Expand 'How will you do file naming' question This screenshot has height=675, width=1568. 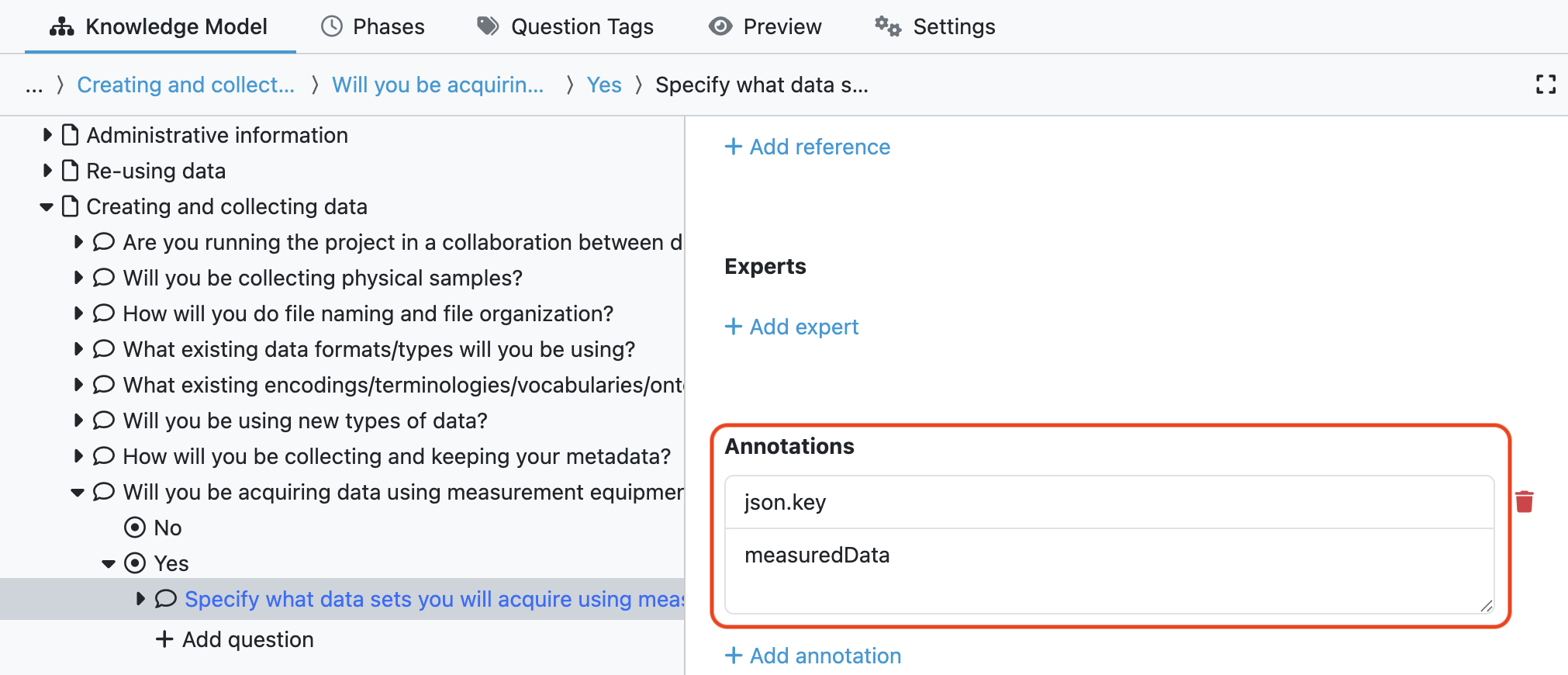tap(78, 313)
